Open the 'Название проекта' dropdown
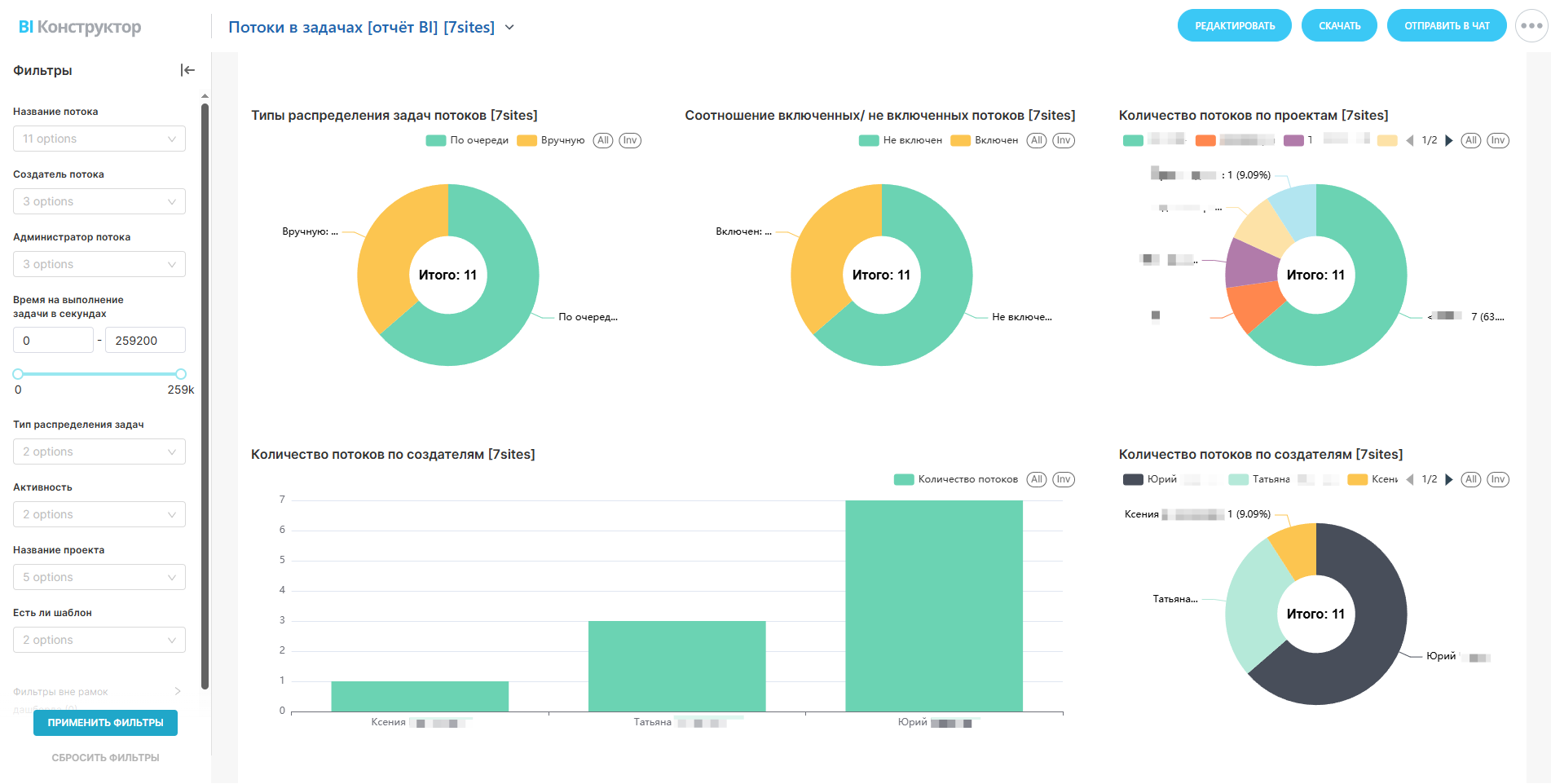Image resolution: width=1551 pixels, height=784 pixels. pos(99,577)
